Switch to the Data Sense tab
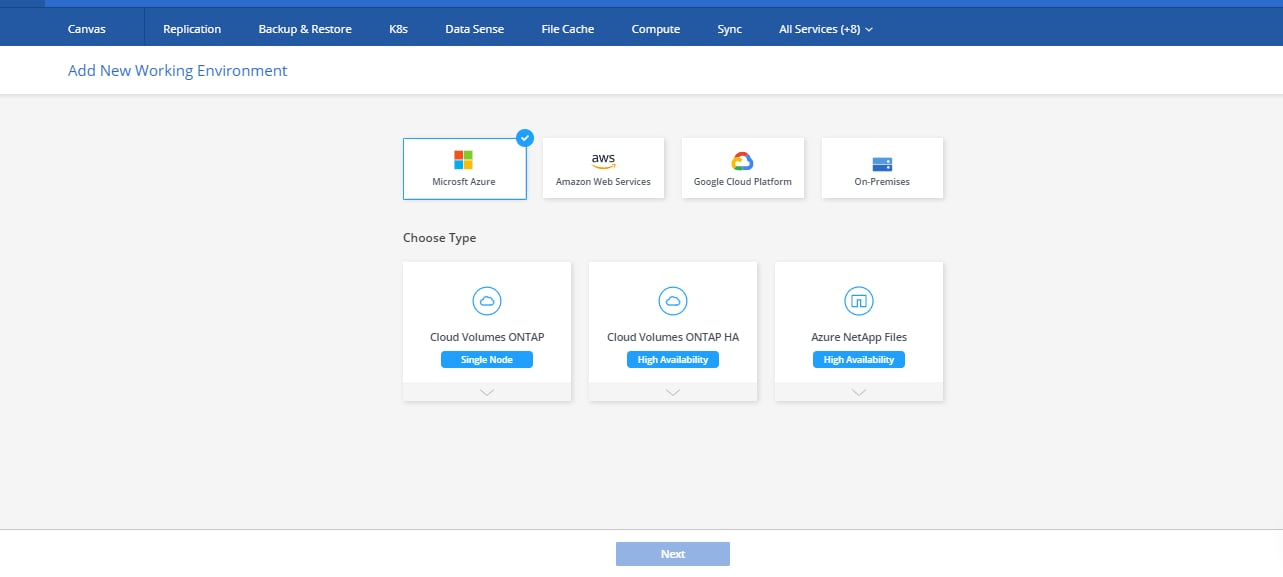The height and width of the screenshot is (577, 1283). pyautogui.click(x=475, y=29)
